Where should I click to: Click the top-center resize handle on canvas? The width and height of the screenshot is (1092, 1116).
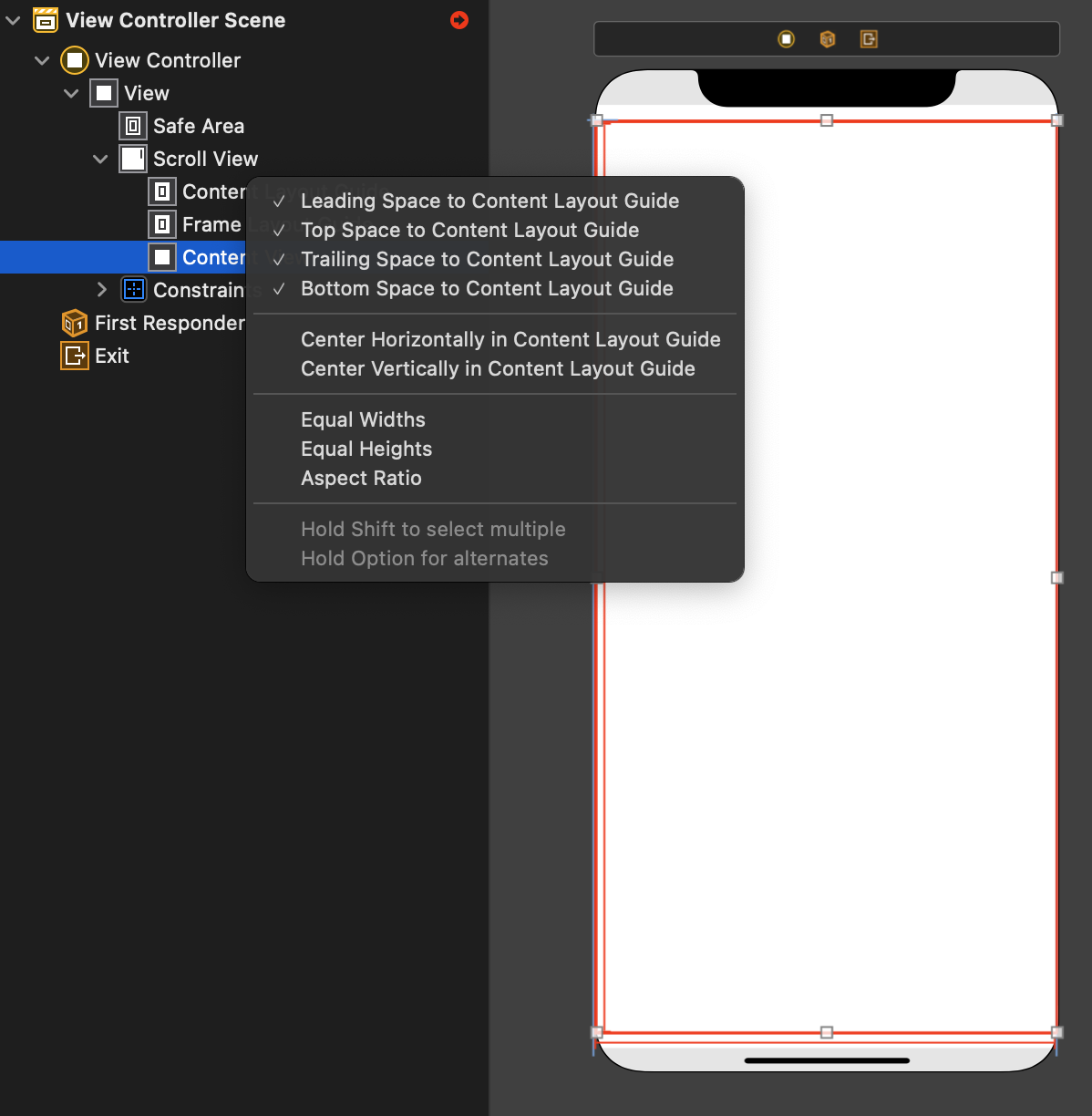tap(827, 120)
